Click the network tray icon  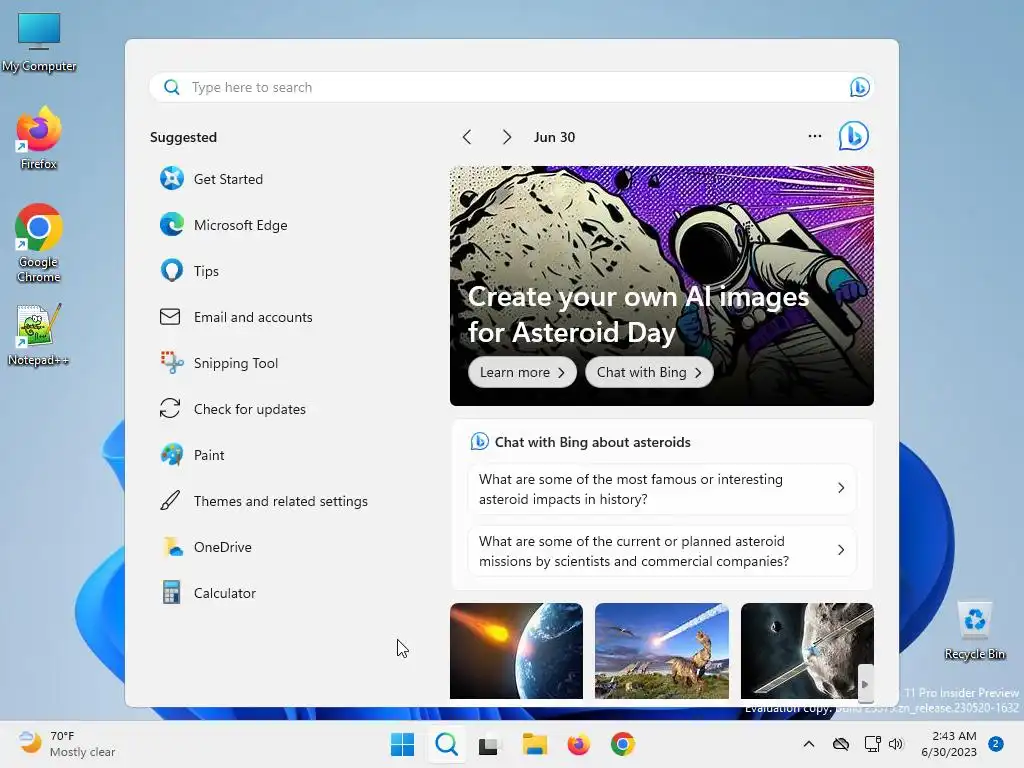click(x=872, y=744)
